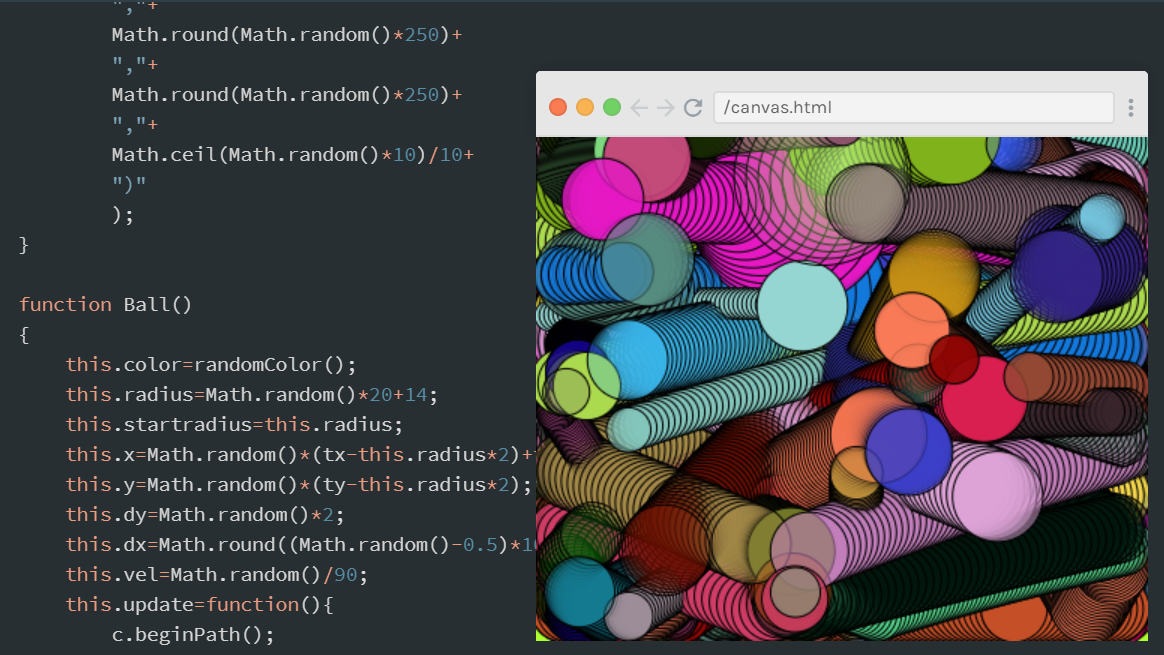Click the rendered canvas area in browser
1164x655 pixels.
[x=842, y=388]
